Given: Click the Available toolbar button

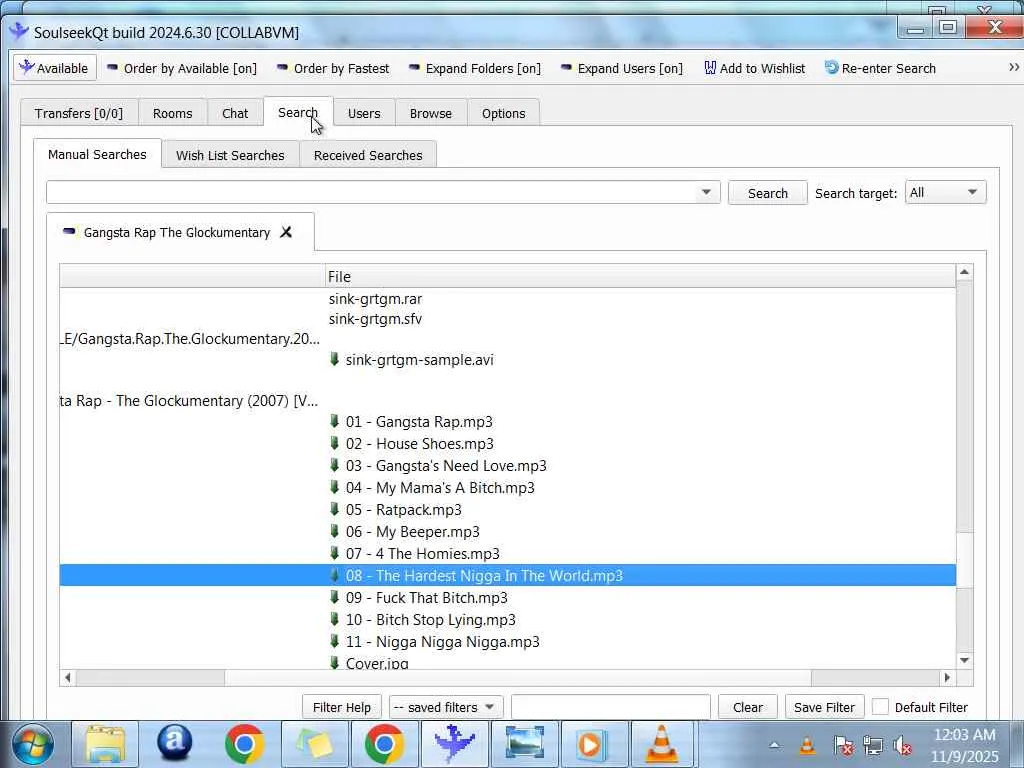Looking at the screenshot, I should 55,68.
